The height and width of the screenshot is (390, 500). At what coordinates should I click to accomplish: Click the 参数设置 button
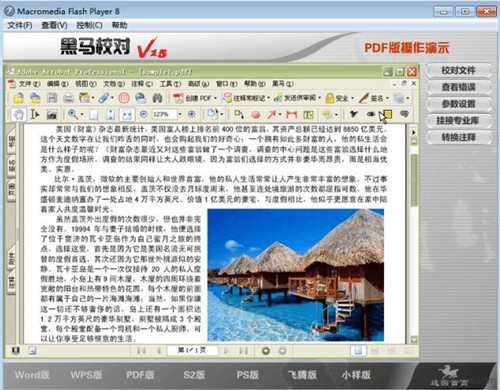[458, 104]
